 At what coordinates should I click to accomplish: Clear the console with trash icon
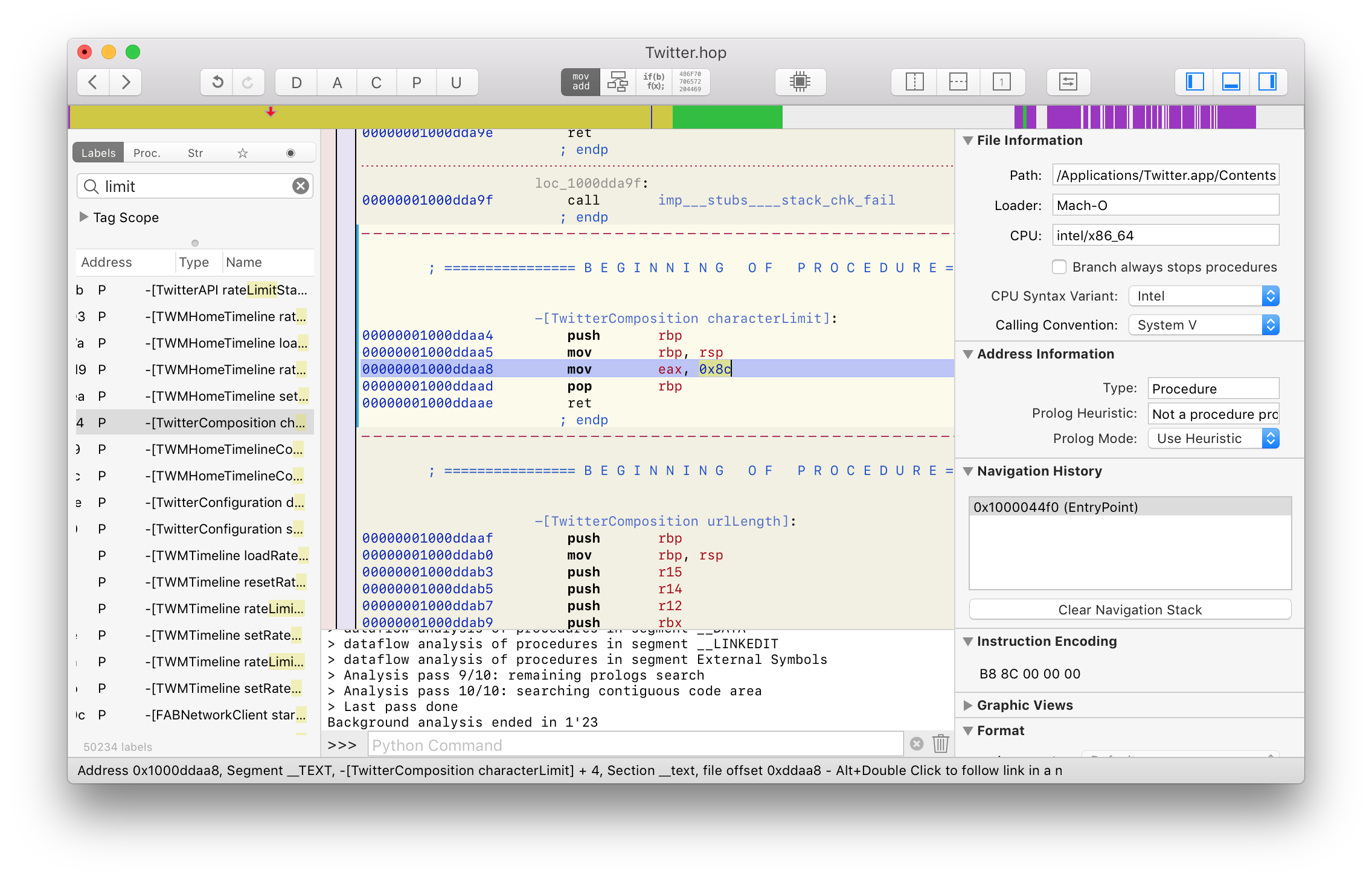click(940, 744)
